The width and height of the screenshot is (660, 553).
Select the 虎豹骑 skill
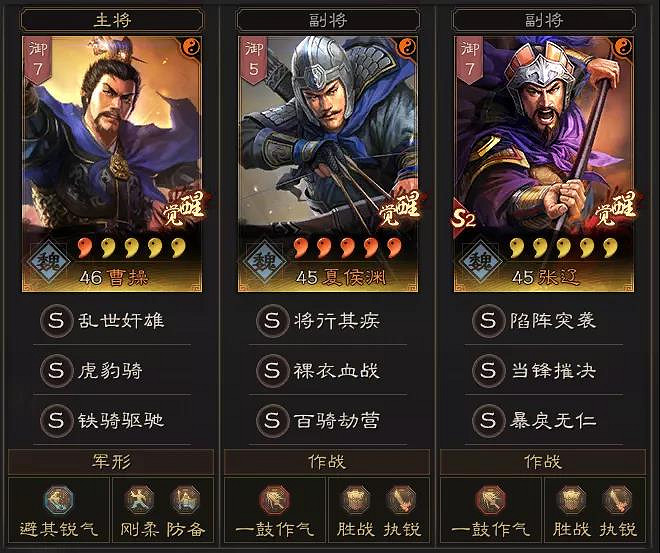click(x=112, y=371)
